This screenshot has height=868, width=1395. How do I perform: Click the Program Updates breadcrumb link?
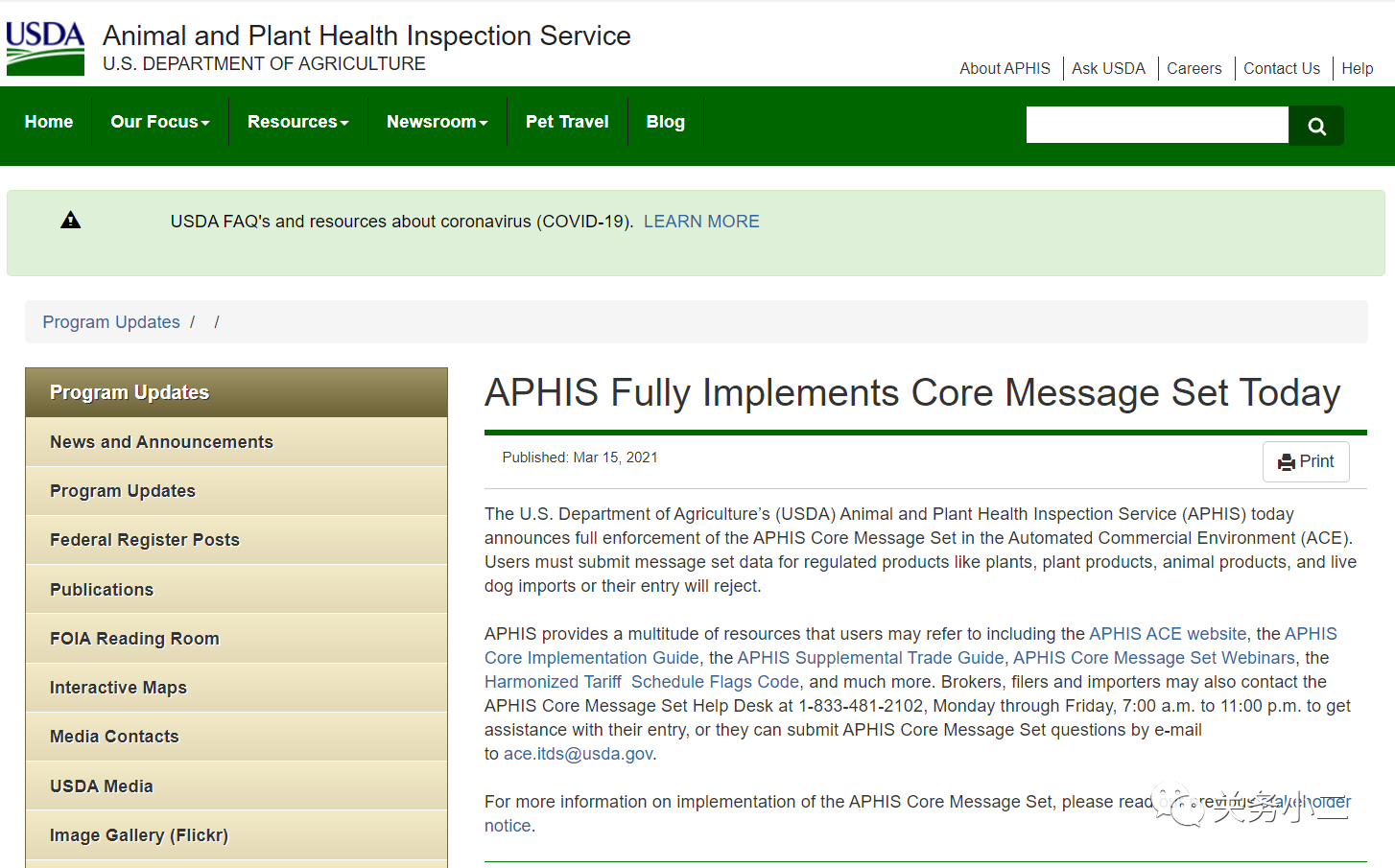pyautogui.click(x=111, y=322)
